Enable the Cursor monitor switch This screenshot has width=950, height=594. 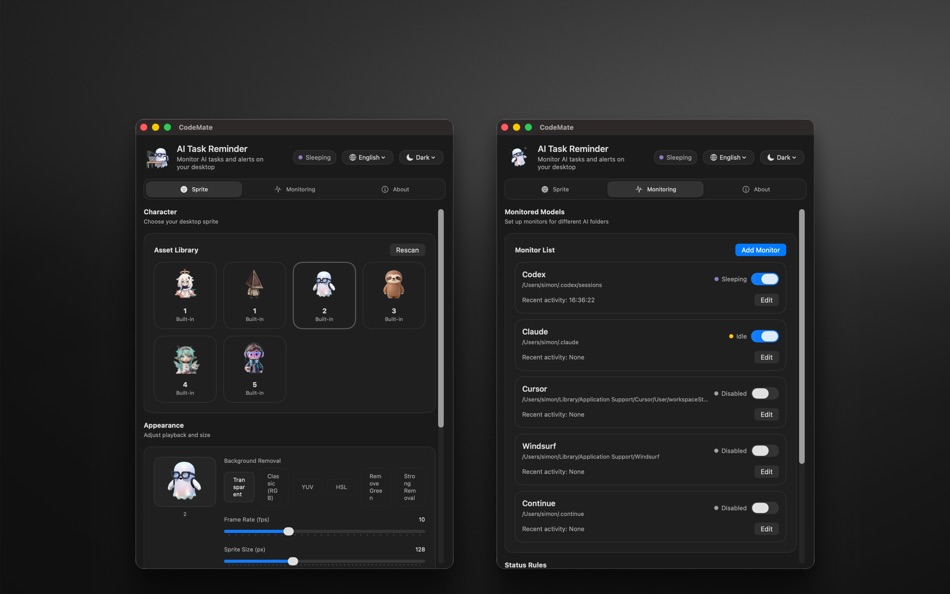point(765,394)
